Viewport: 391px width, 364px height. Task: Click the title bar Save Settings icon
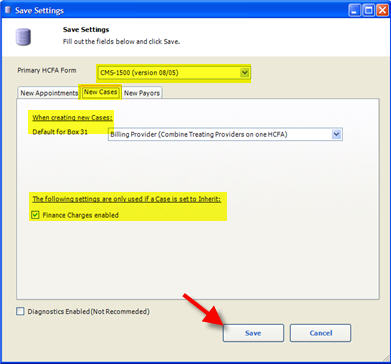click(7, 10)
